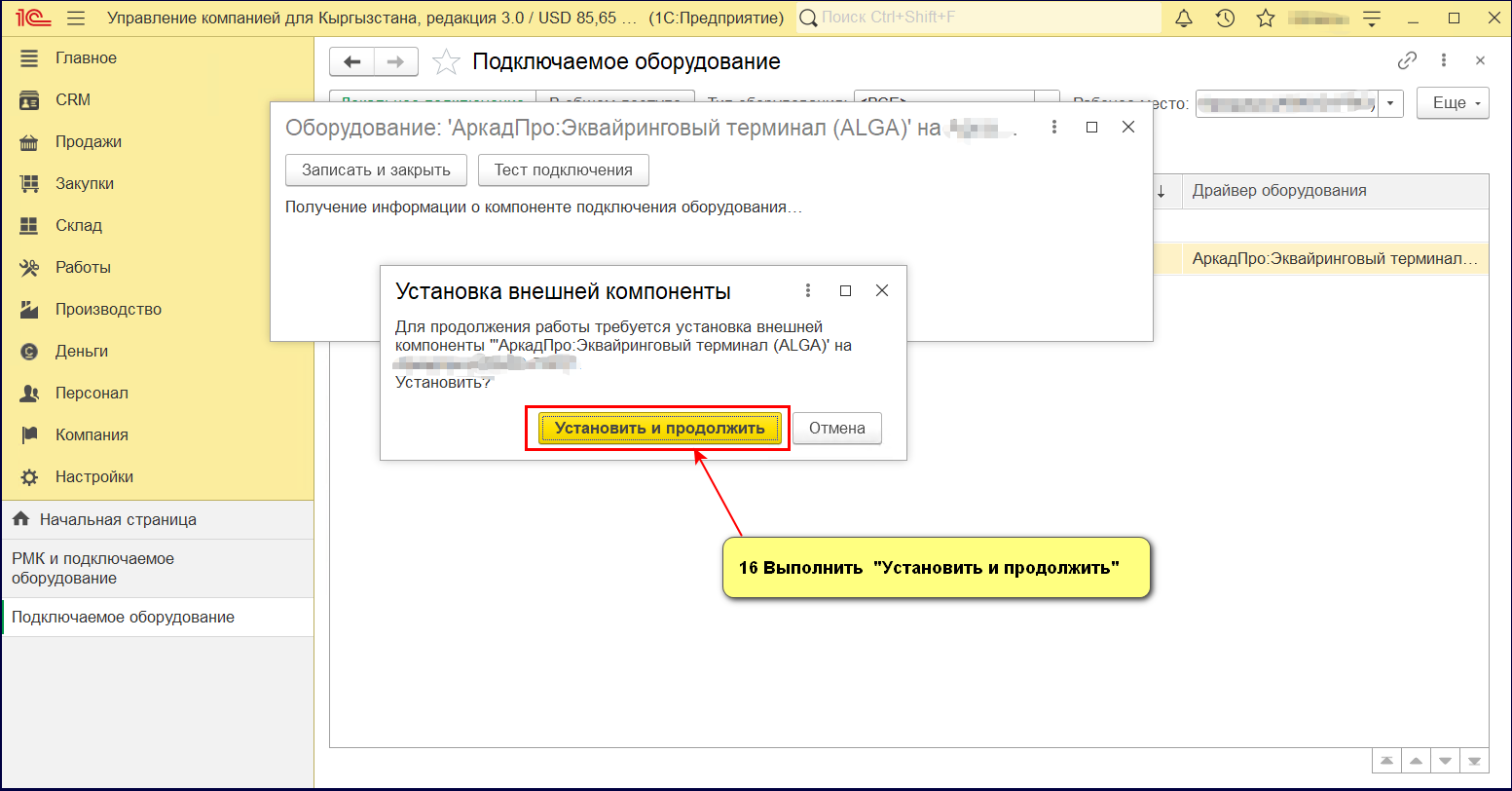Switch to Начальная страница tab

click(158, 520)
